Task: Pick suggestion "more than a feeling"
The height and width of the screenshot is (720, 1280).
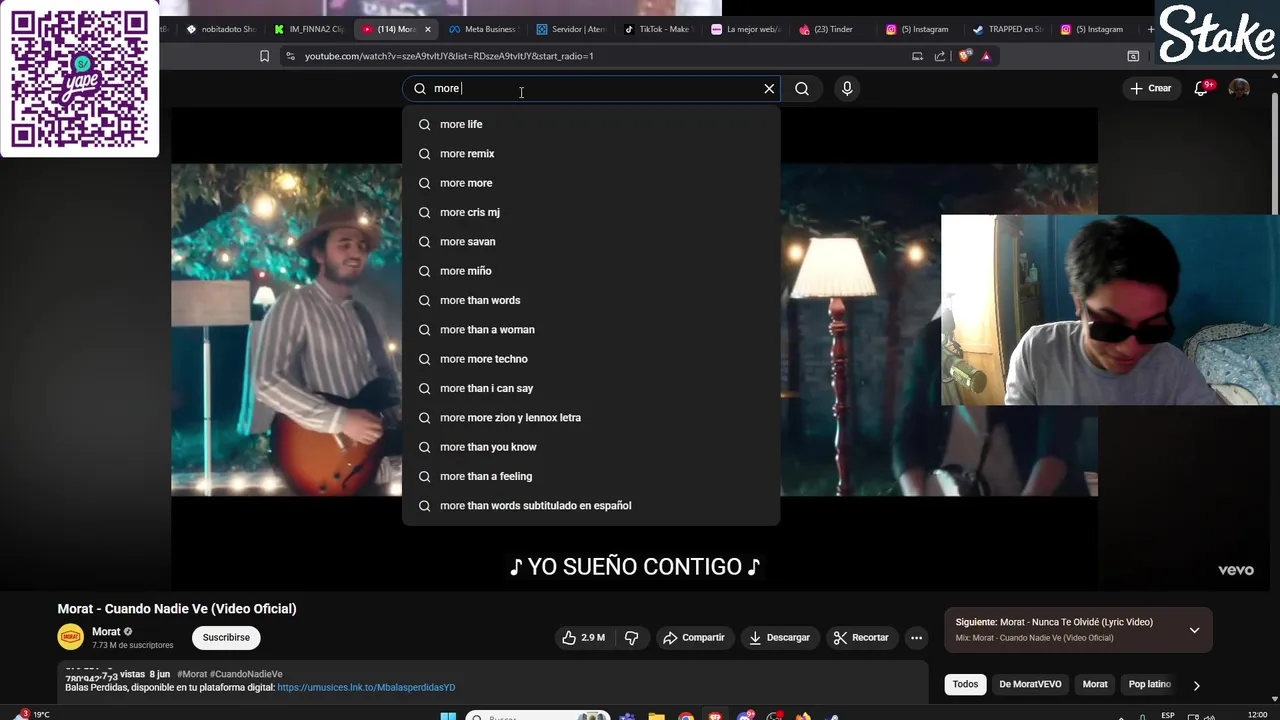Action: pos(591,476)
